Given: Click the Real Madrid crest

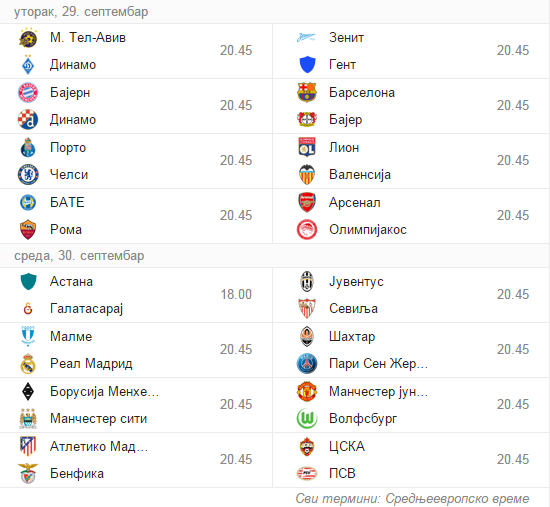Looking at the screenshot, I should (x=28, y=363).
